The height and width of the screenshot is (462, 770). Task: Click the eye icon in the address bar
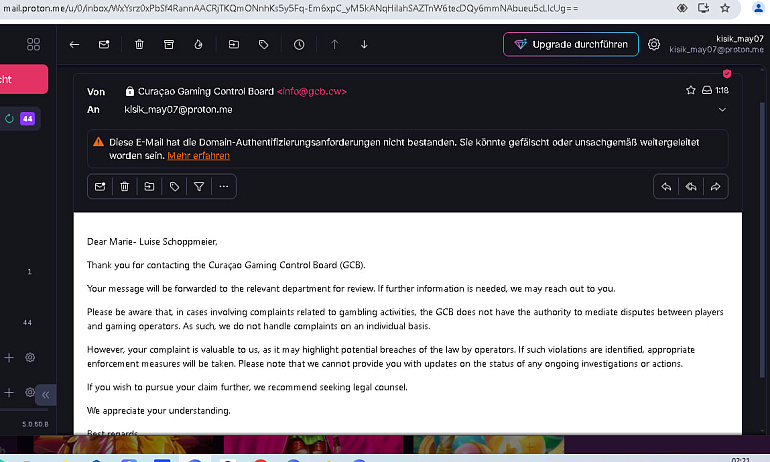[682, 8]
